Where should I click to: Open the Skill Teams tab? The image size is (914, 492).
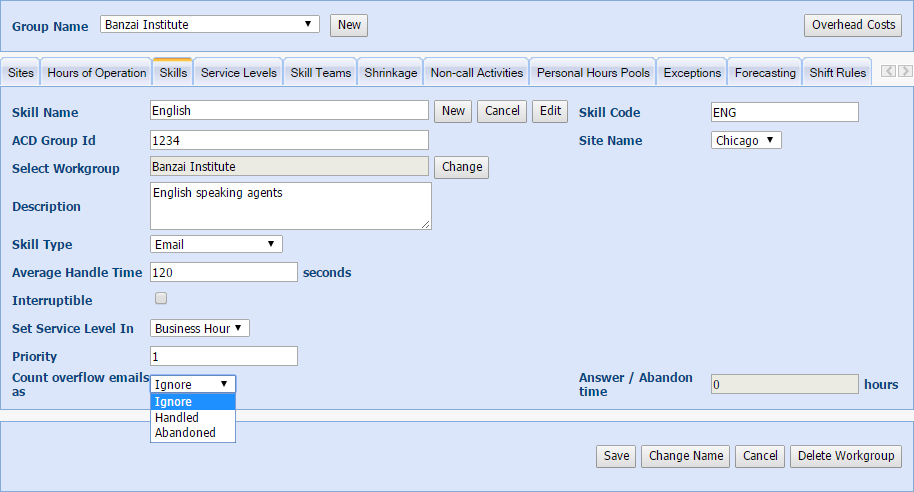point(321,73)
